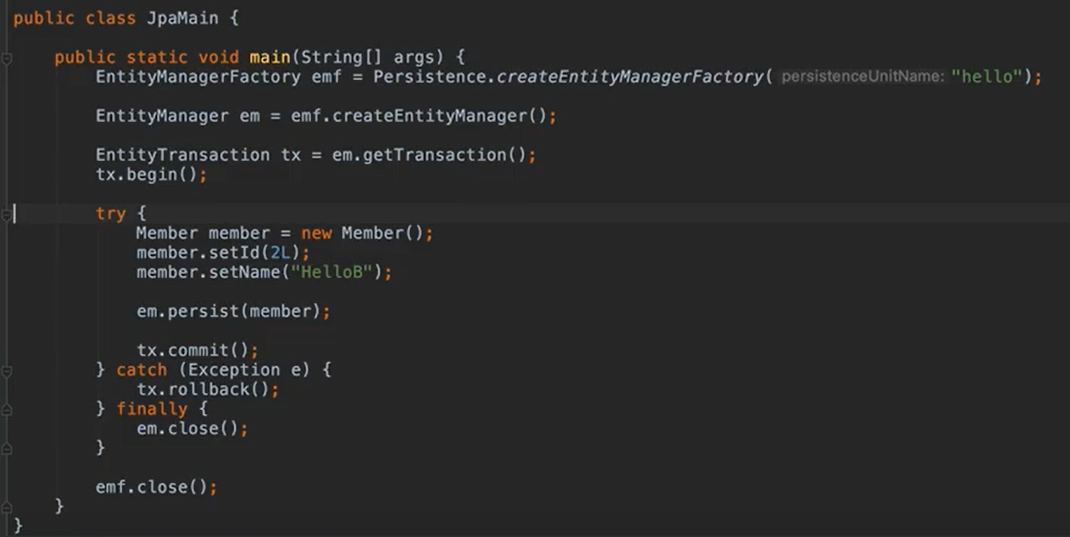Click the italic createEntityManagerFactory method call
Viewport: 1070px width, 537px height.
(630, 77)
